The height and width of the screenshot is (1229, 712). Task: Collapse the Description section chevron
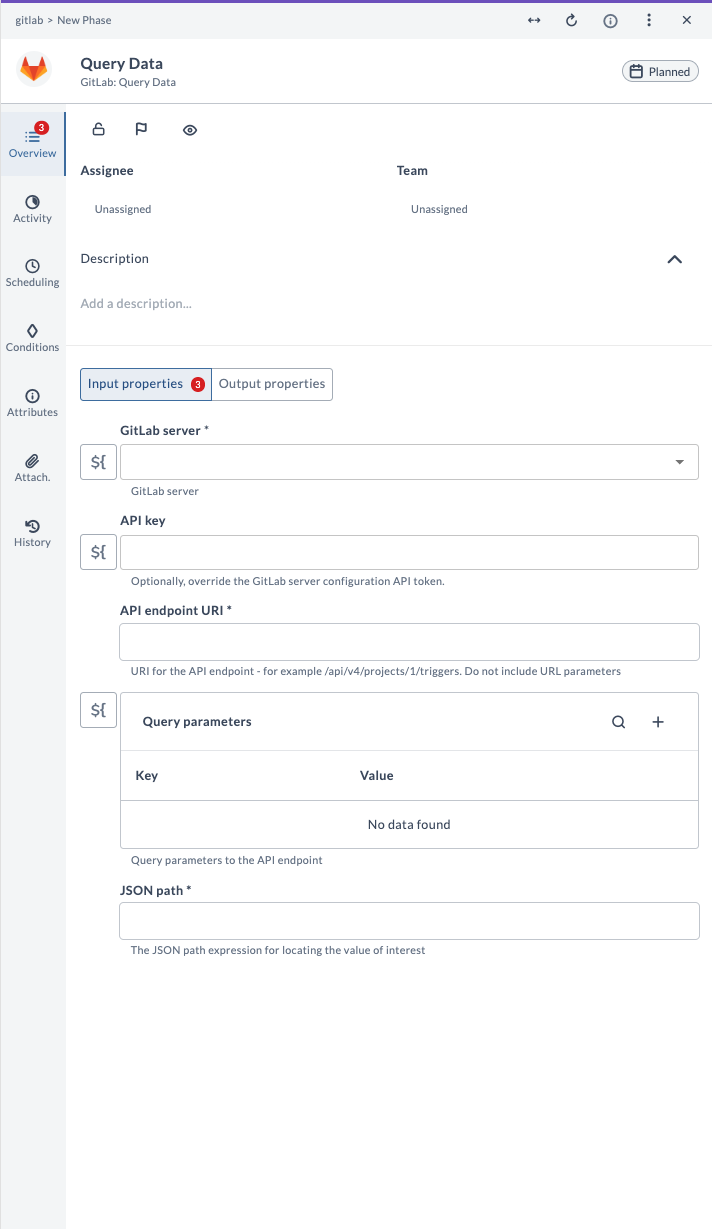click(675, 259)
